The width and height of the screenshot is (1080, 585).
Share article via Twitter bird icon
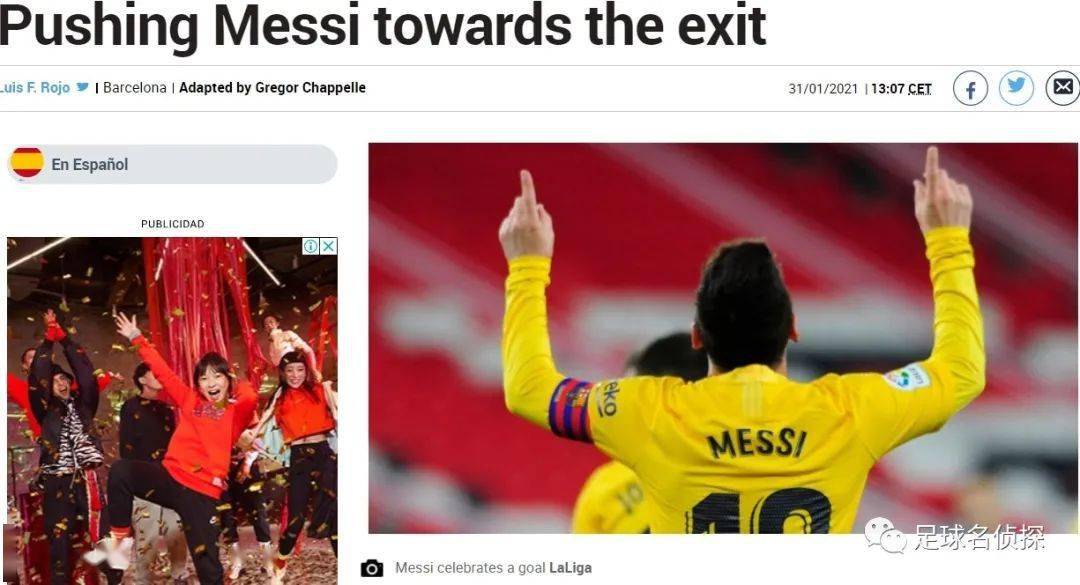pos(1017,88)
